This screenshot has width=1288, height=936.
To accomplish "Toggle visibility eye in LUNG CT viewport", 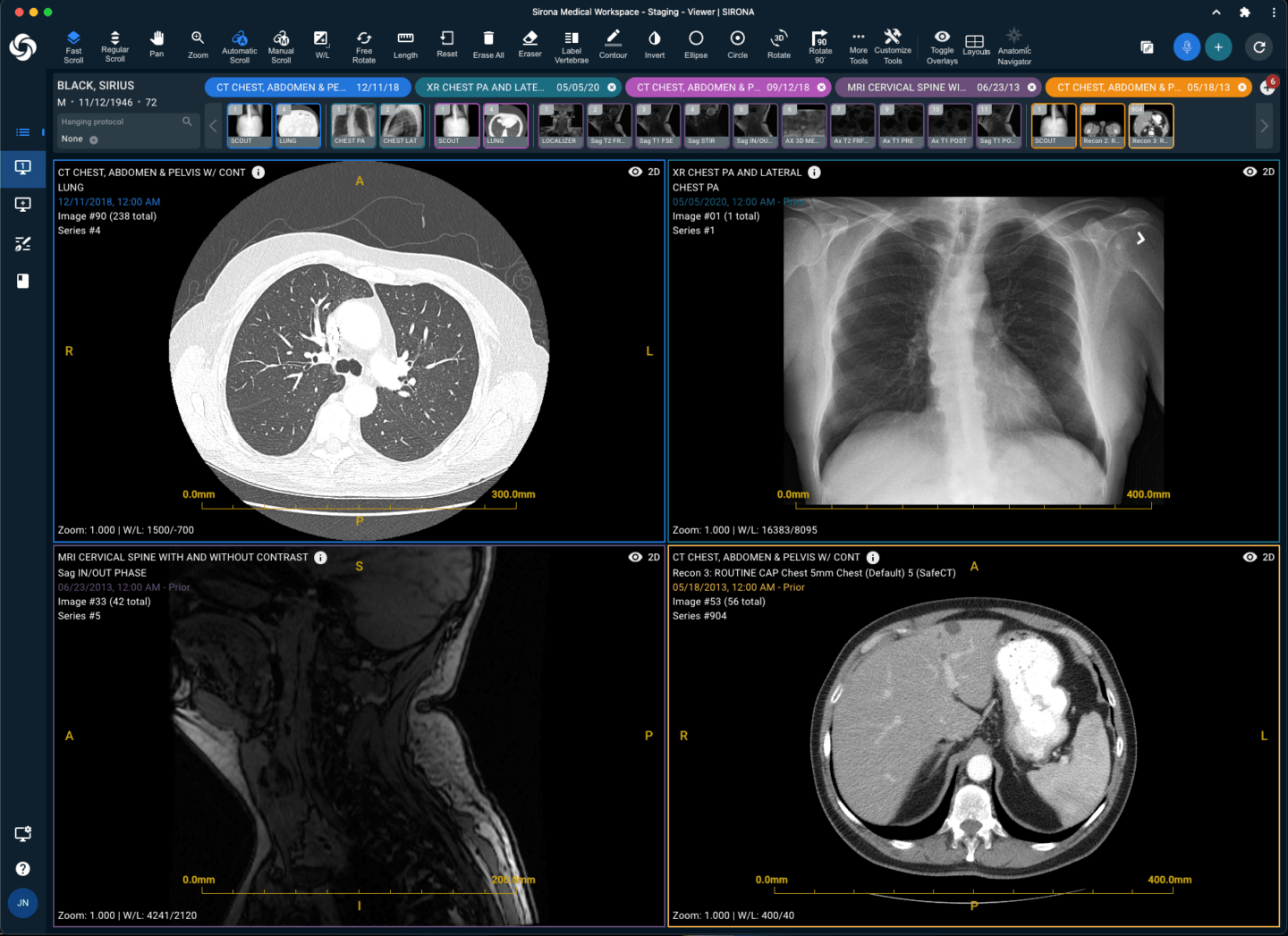I will click(x=635, y=172).
